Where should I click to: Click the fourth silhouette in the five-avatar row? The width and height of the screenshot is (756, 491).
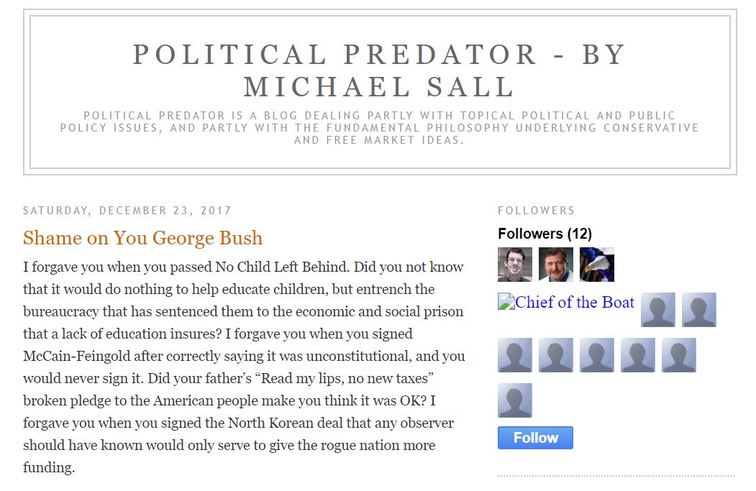tap(637, 355)
